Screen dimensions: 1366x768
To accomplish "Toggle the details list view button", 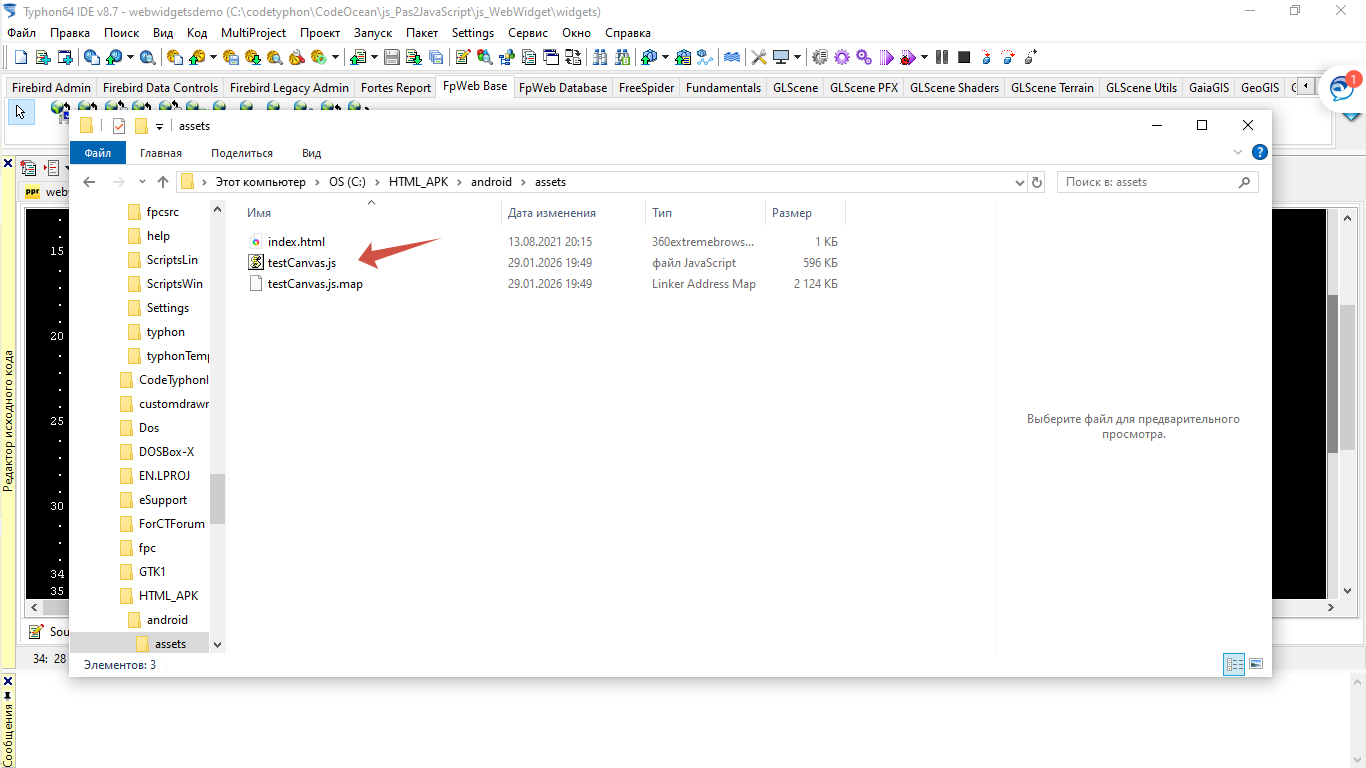I will coord(1234,664).
